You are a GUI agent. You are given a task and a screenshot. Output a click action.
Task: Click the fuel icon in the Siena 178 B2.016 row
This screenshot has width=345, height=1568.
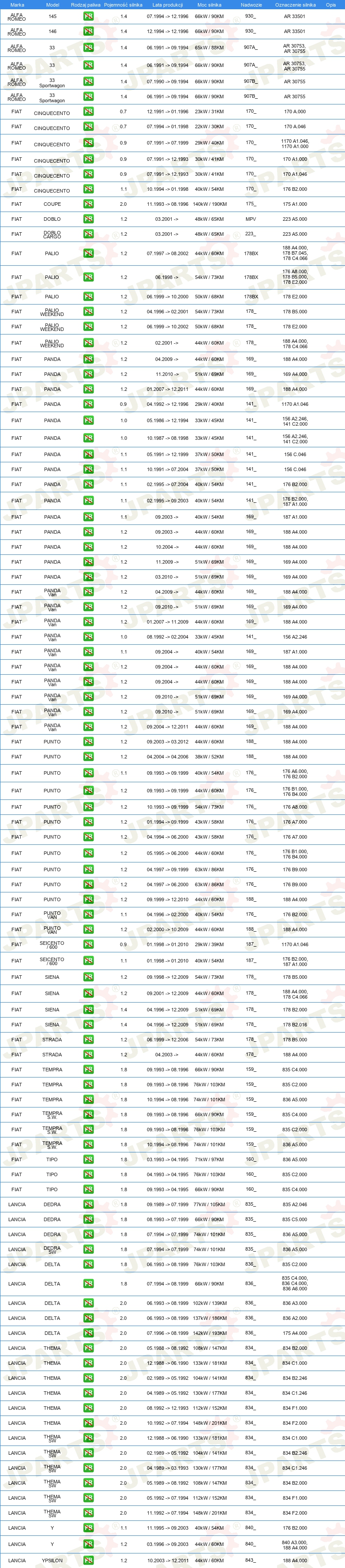[x=88, y=1025]
